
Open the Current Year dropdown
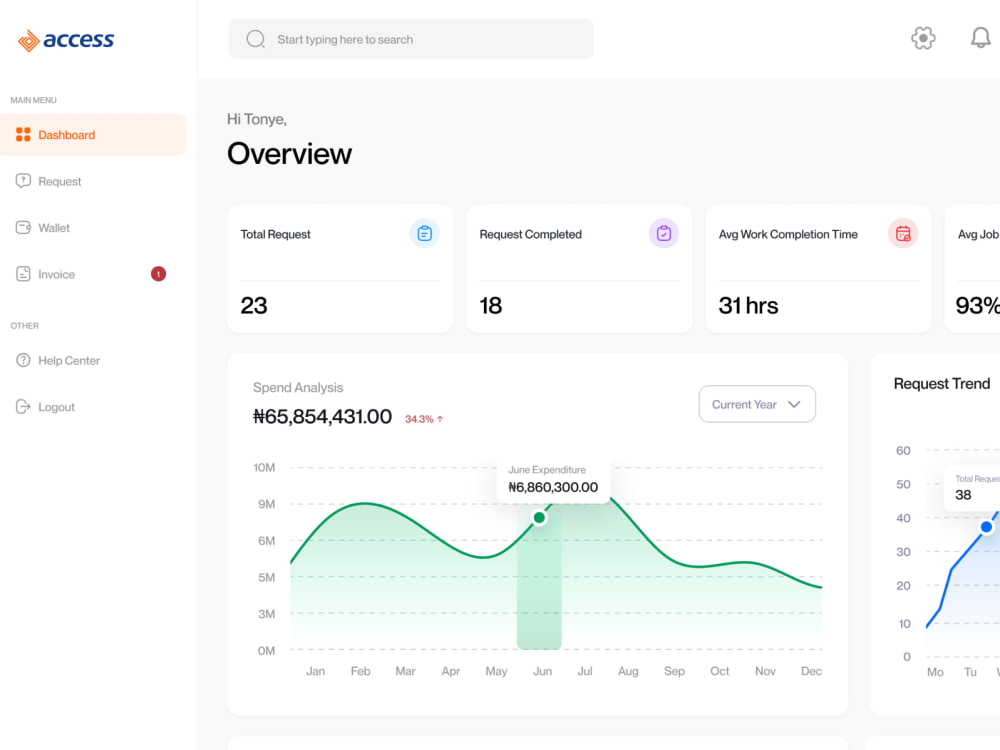pyautogui.click(x=757, y=404)
